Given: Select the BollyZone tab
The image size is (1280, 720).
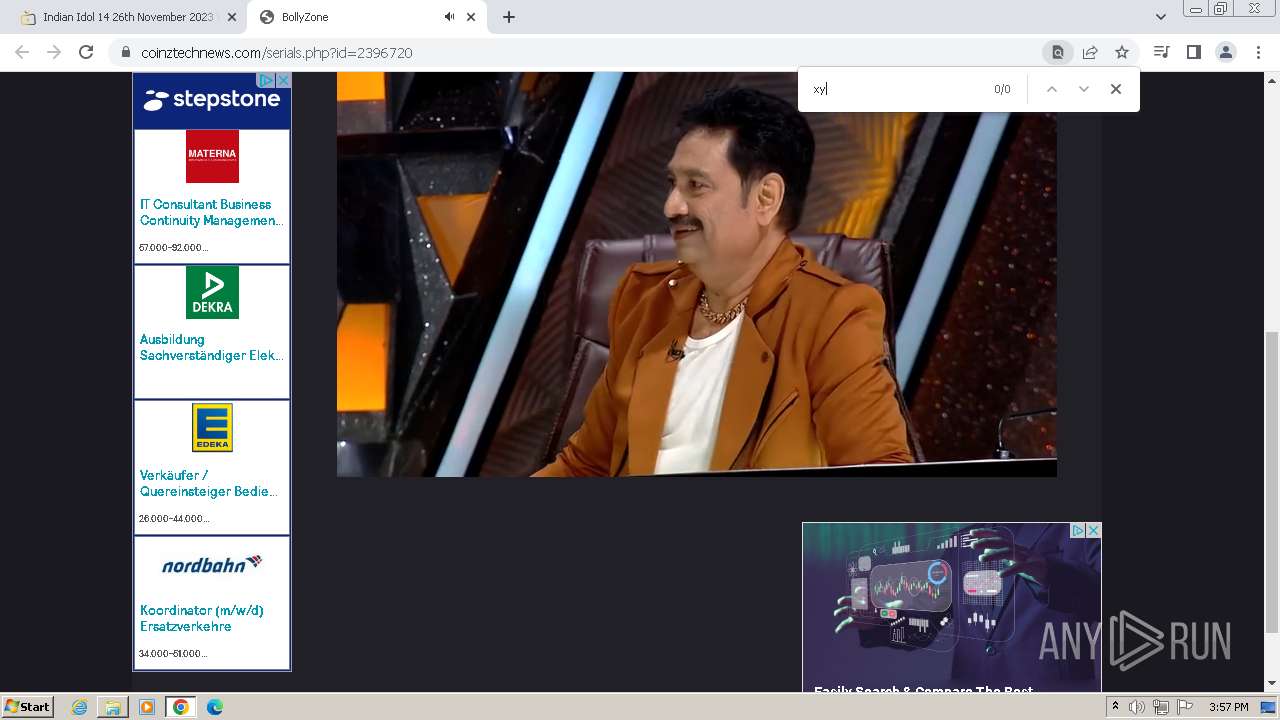Looking at the screenshot, I should [366, 17].
